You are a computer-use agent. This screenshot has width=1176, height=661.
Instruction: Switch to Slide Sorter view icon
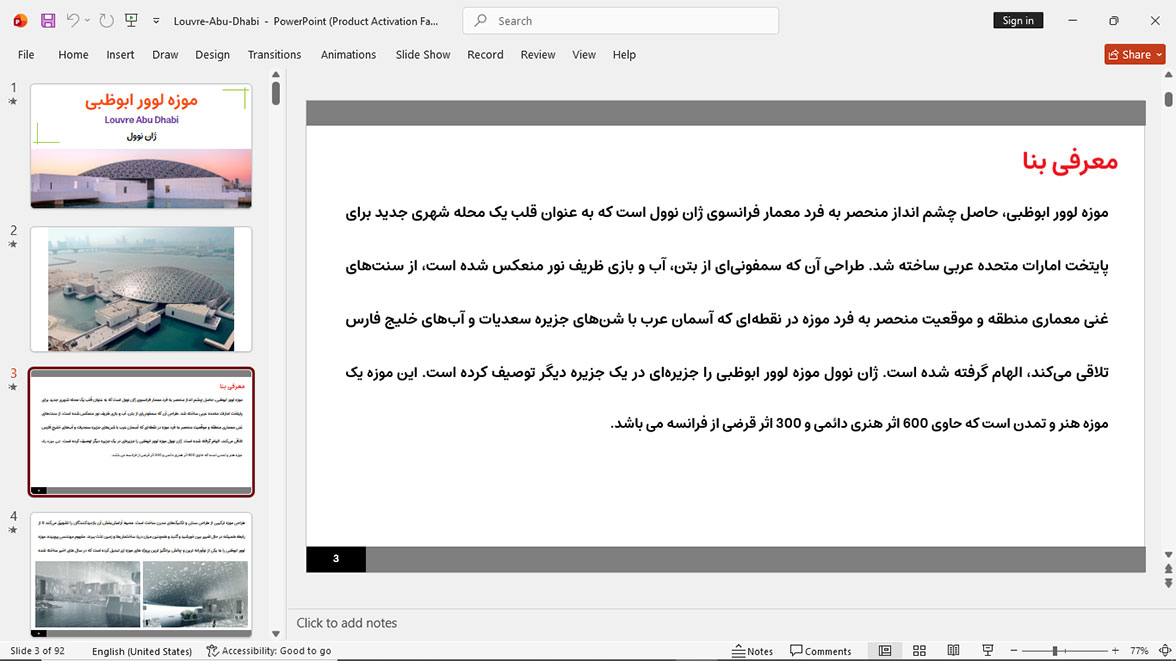pos(920,650)
